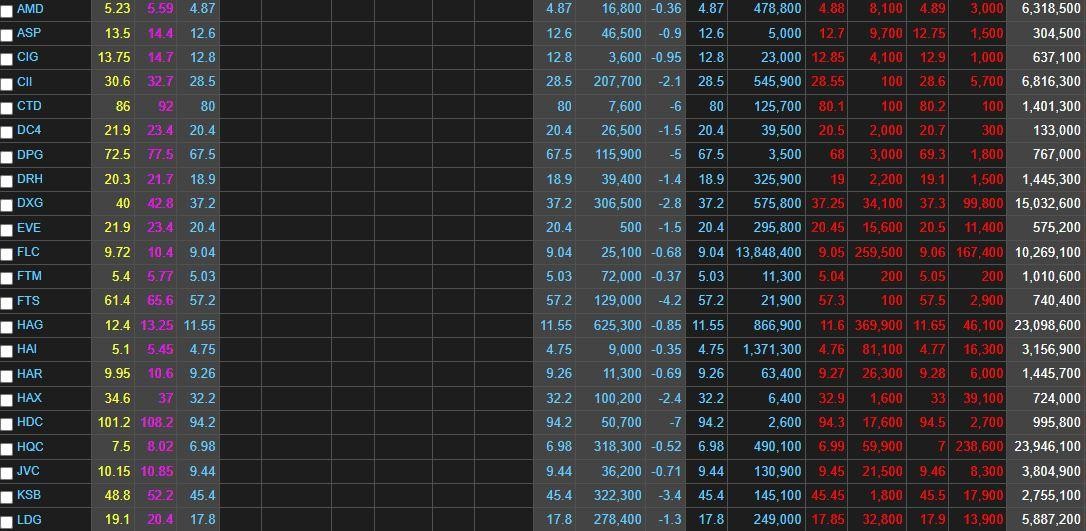The width and height of the screenshot is (1086, 531).
Task: Click the CTD reference price 86
Action: click(x=122, y=106)
